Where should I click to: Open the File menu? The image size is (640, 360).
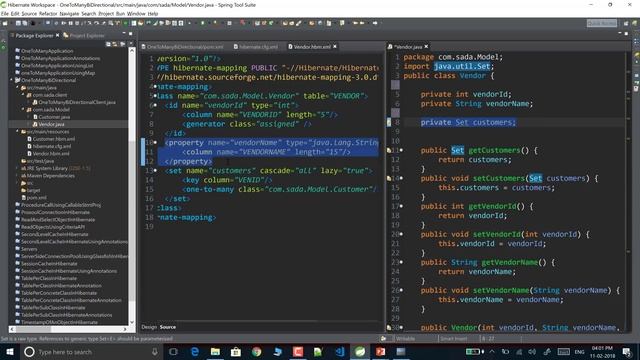coord(4,13)
